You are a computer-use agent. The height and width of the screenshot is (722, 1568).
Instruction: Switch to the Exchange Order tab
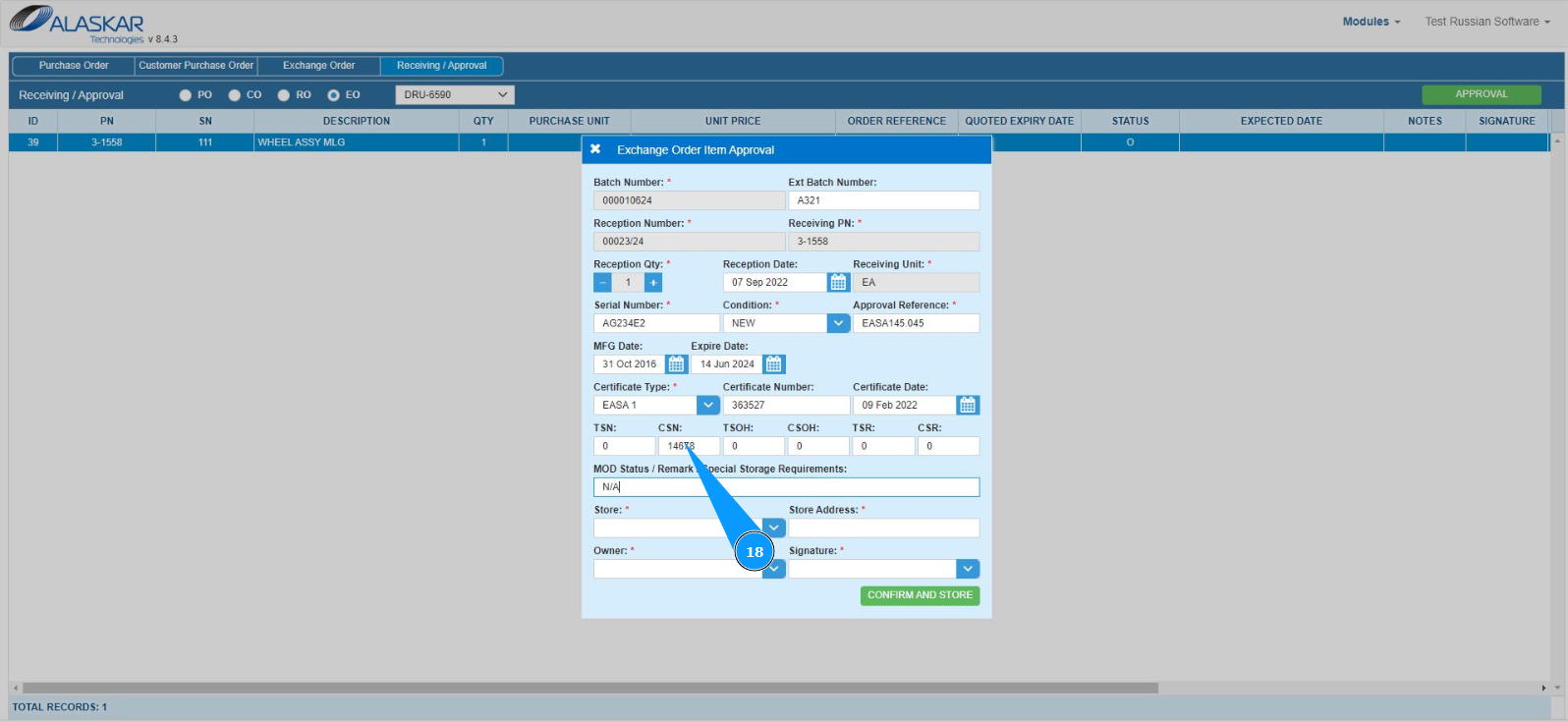319,66
